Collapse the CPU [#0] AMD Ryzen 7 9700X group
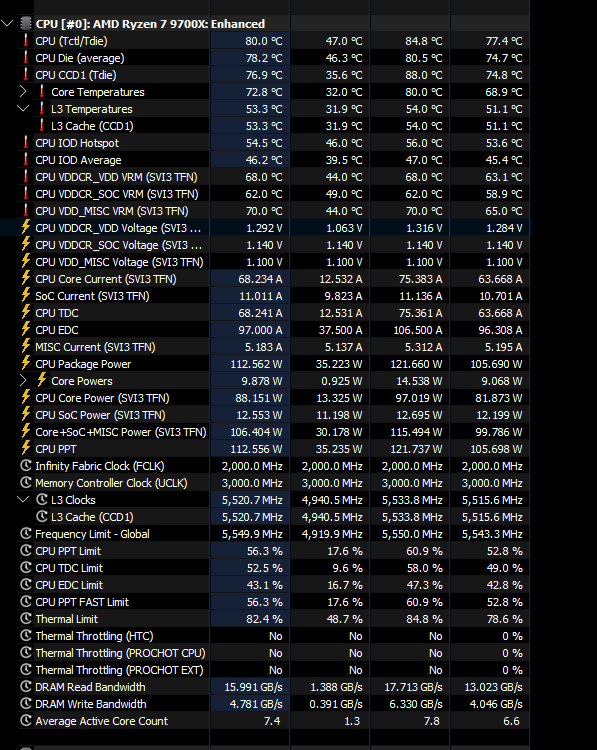 point(7,23)
